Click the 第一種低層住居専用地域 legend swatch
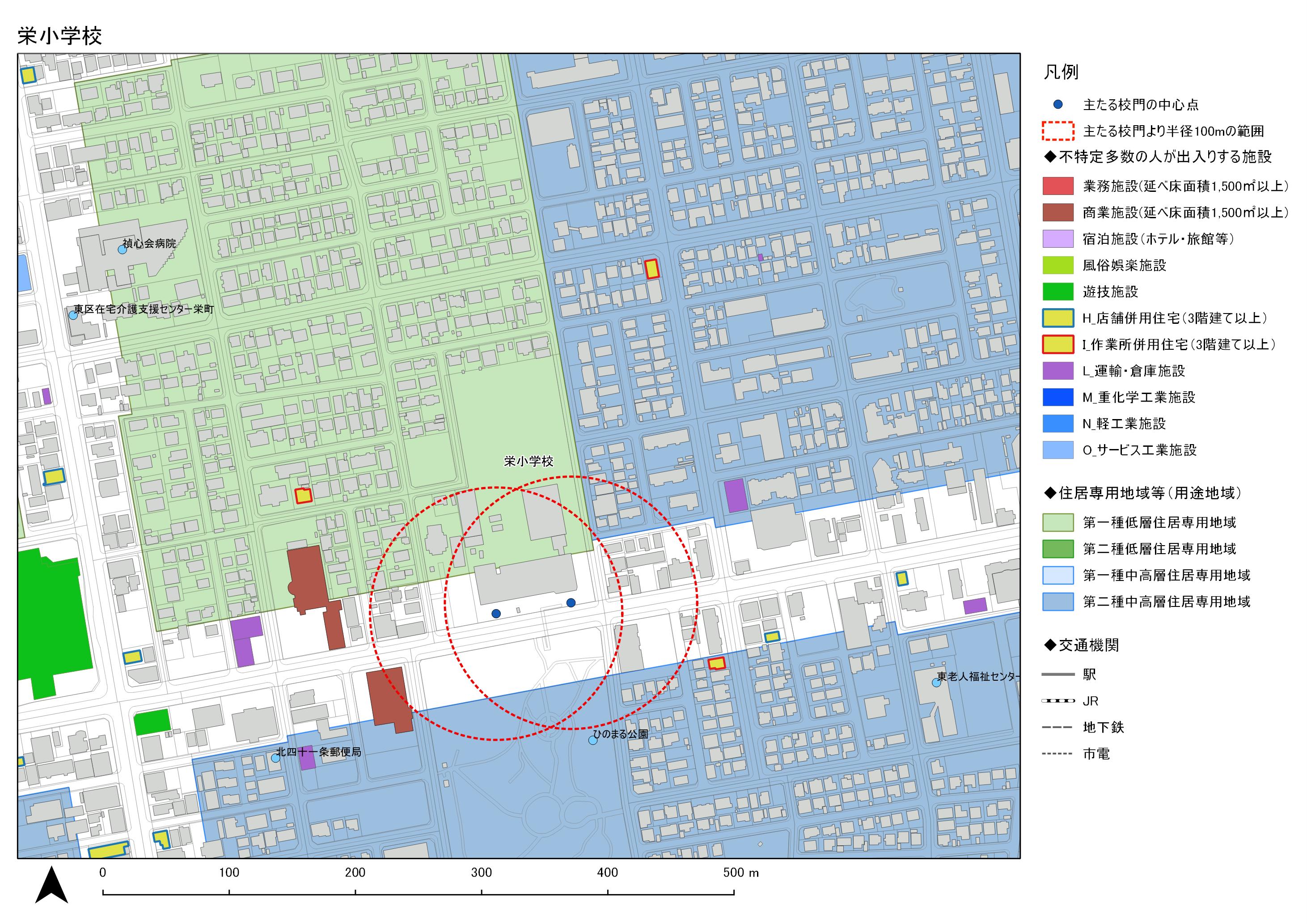Screen dimensions: 1307x924 point(1057,522)
